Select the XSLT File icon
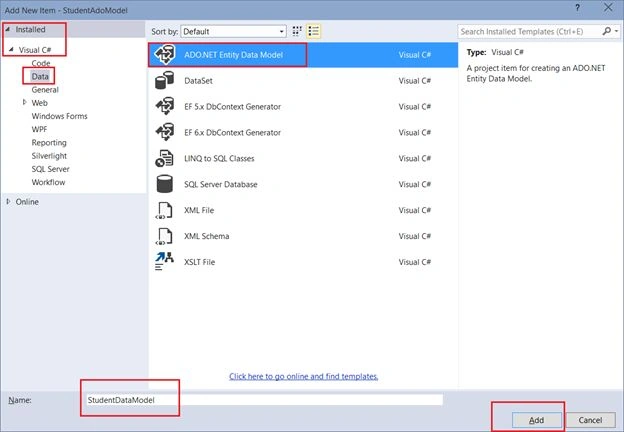The image size is (624, 432). point(164,261)
